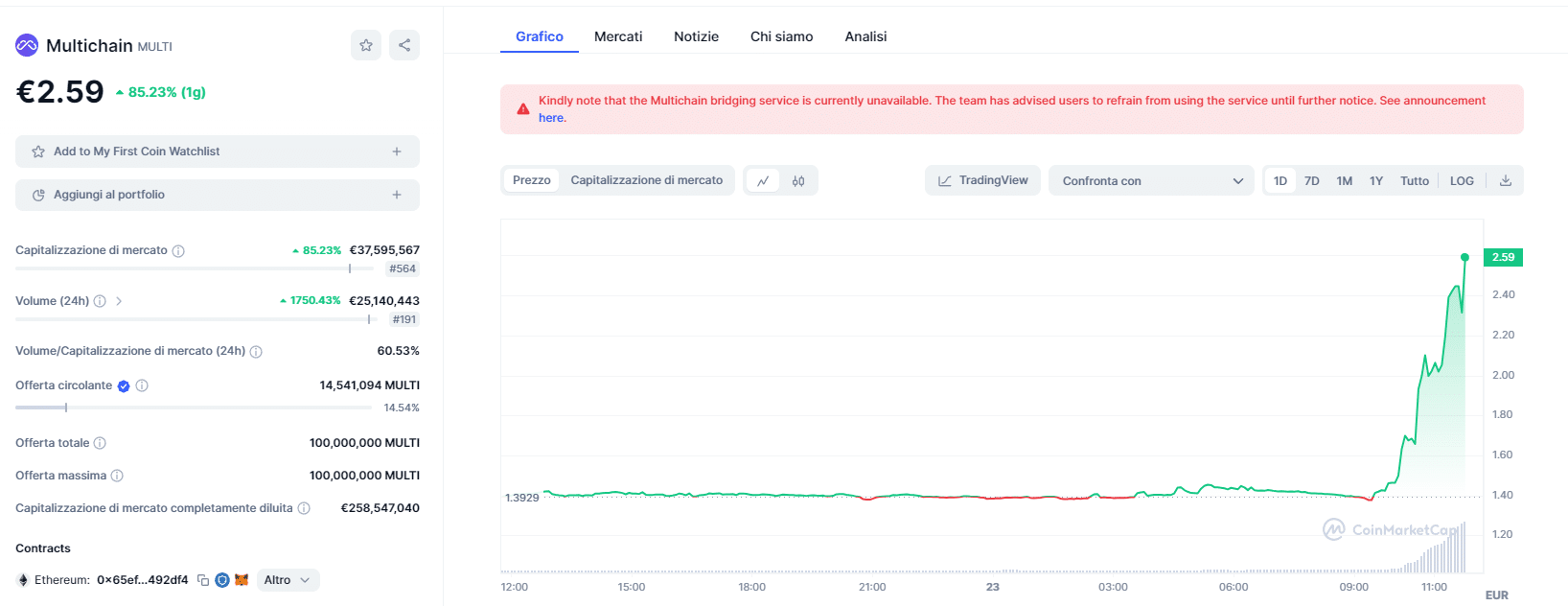Open the Notizie tab
Screen dimensions: 1568x606
696,36
